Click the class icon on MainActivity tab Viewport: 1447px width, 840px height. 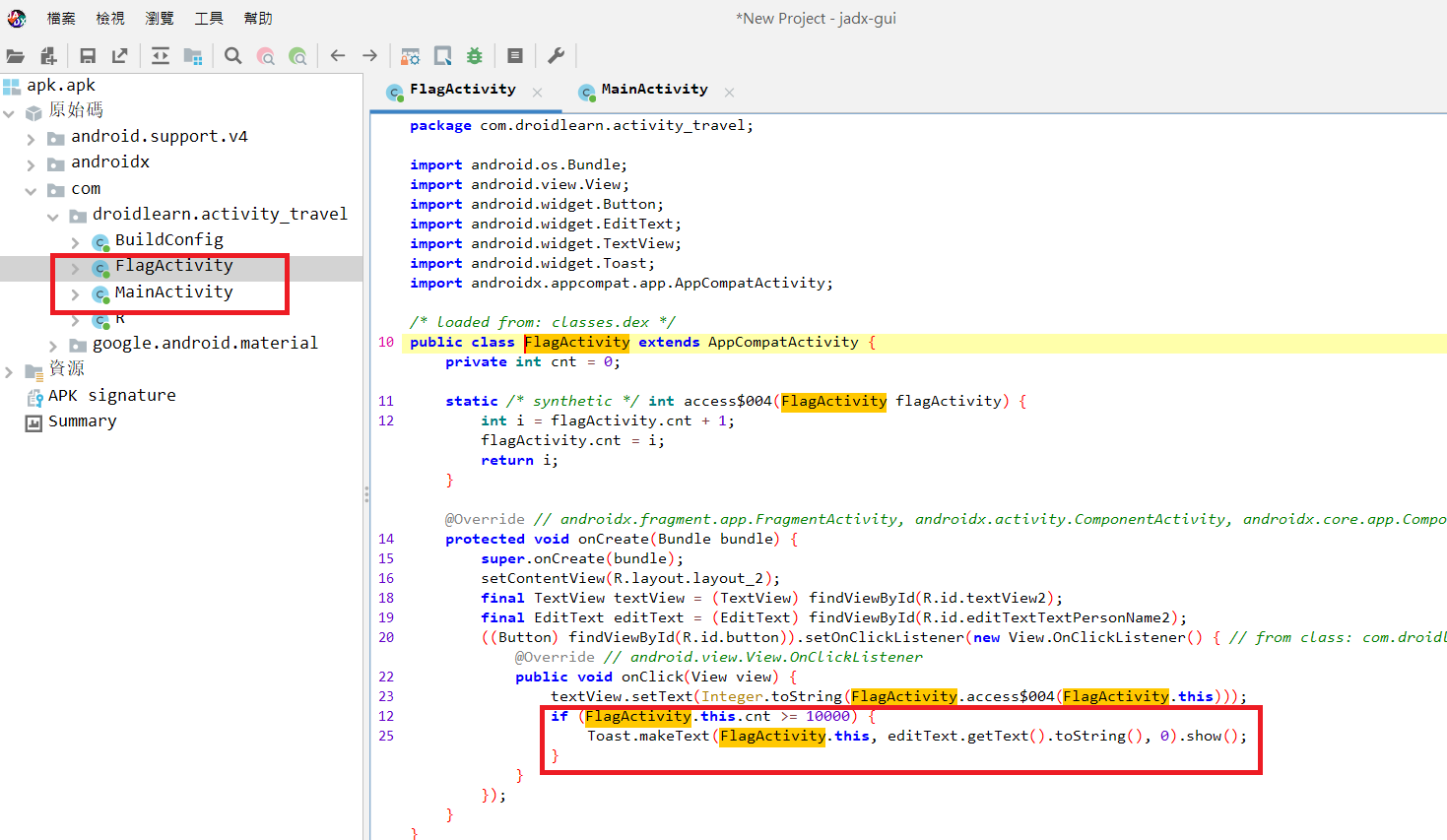click(587, 93)
